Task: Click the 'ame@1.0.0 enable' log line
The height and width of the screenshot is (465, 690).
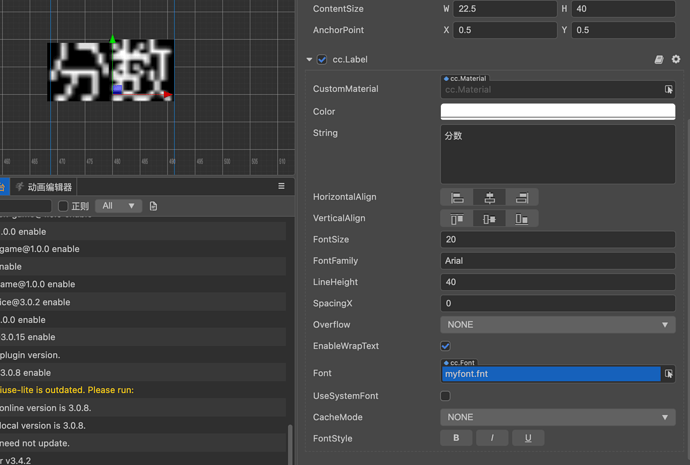Action: [143, 284]
